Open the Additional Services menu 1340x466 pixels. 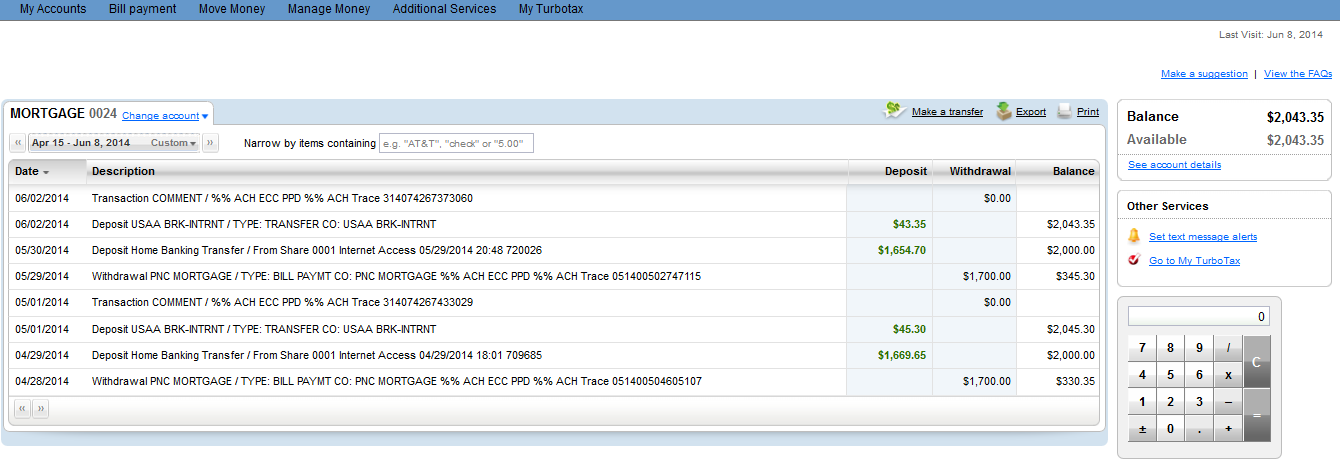click(x=444, y=9)
